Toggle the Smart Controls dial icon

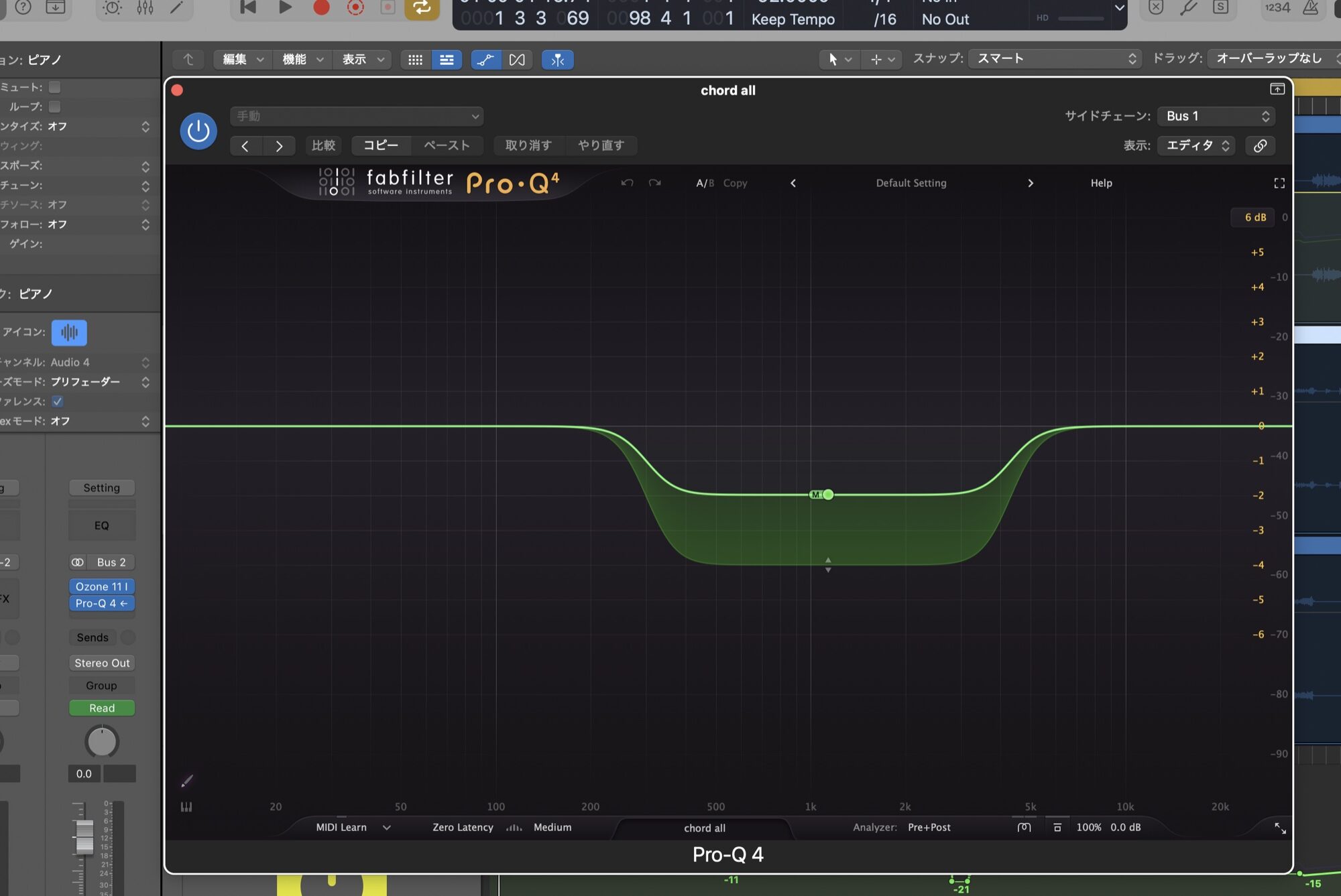point(112,7)
